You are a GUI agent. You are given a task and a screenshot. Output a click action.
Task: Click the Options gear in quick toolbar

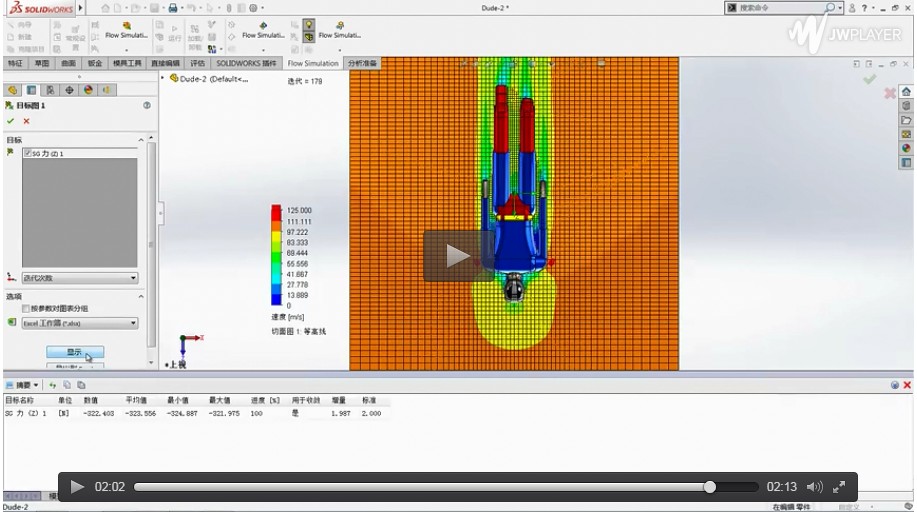click(x=253, y=8)
